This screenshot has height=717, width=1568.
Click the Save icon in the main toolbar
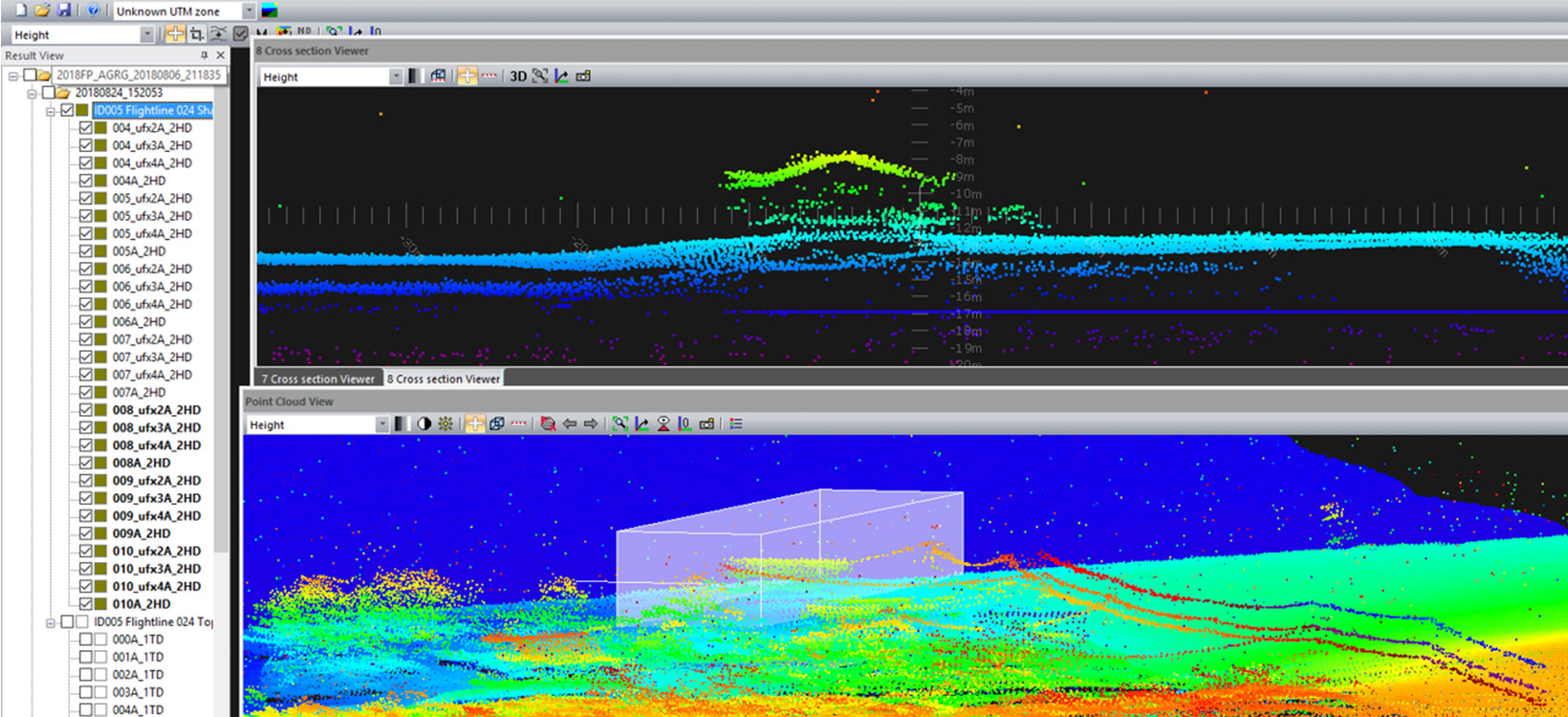coord(64,11)
